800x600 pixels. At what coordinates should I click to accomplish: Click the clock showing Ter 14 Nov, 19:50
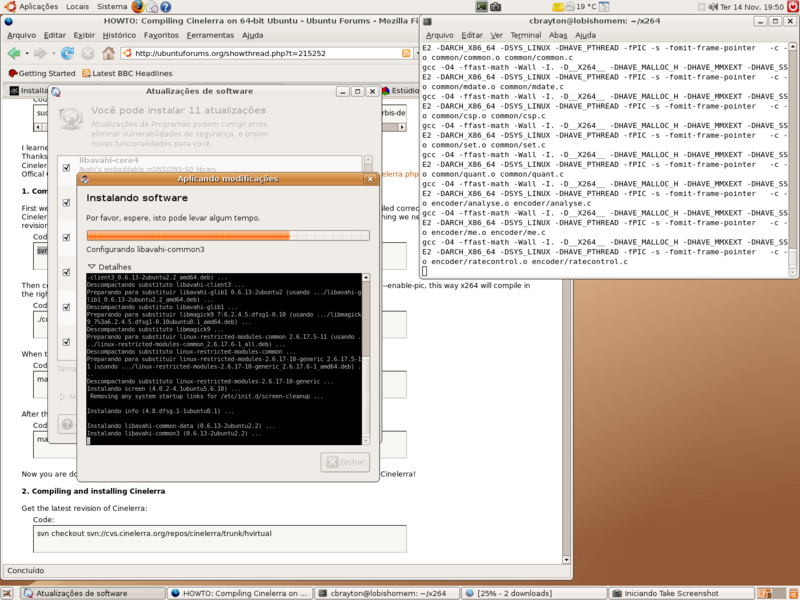(x=752, y=7)
